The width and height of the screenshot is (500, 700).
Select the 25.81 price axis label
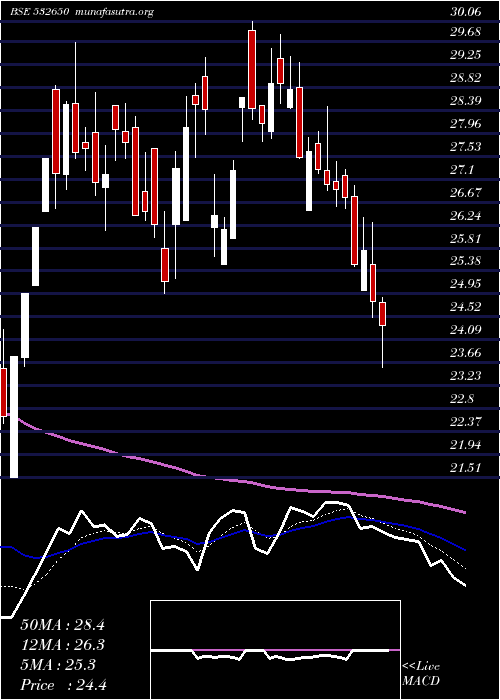coord(465,238)
